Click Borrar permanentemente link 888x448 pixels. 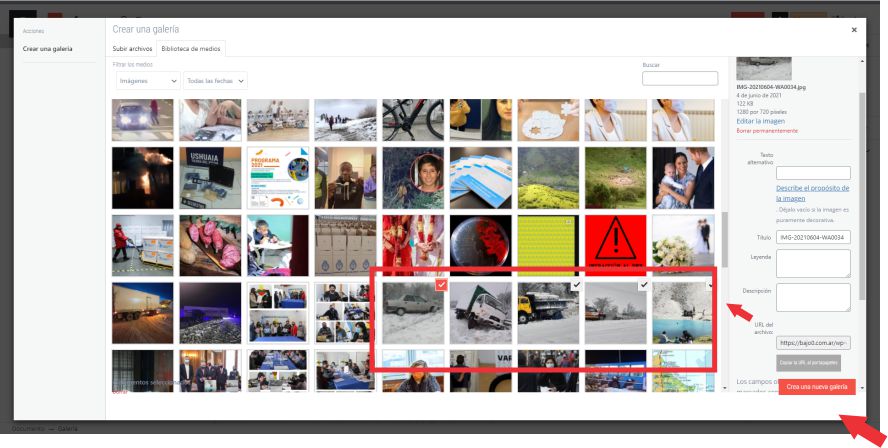tap(767, 131)
